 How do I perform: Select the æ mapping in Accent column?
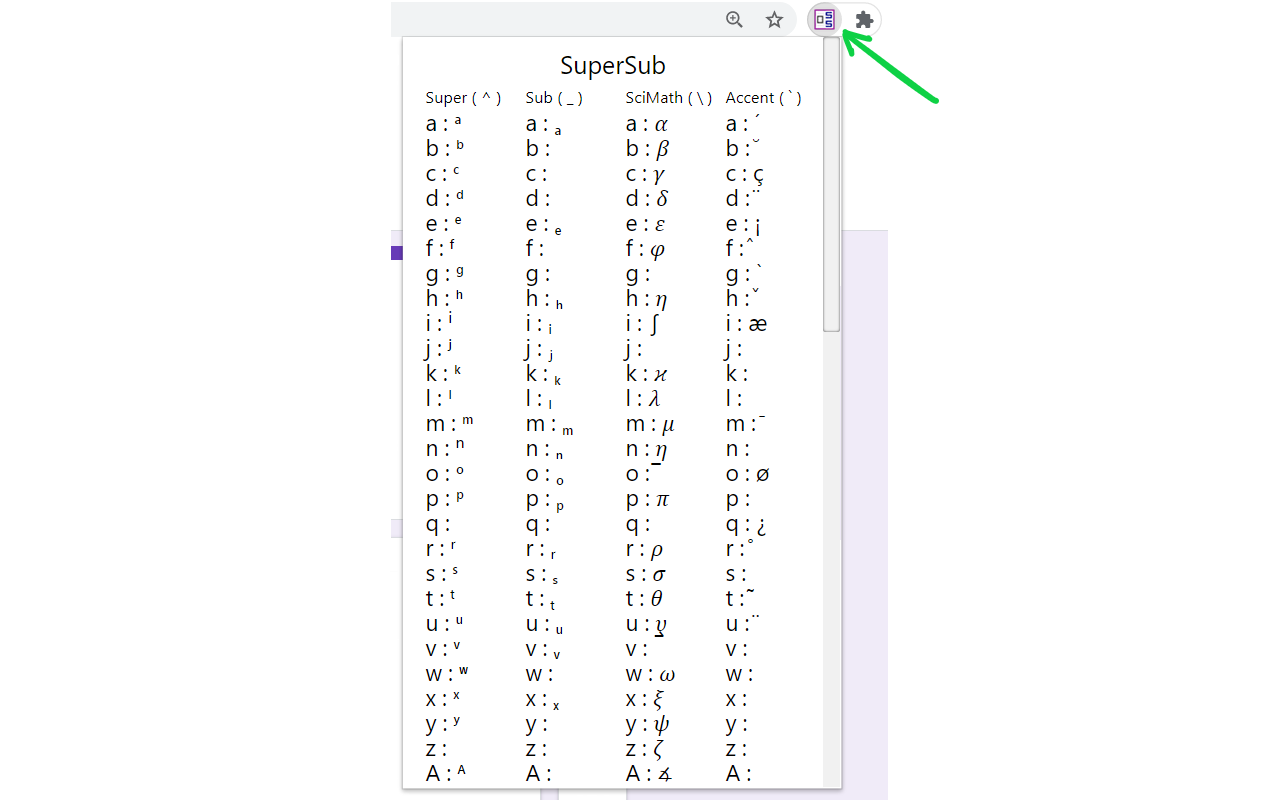tap(750, 323)
